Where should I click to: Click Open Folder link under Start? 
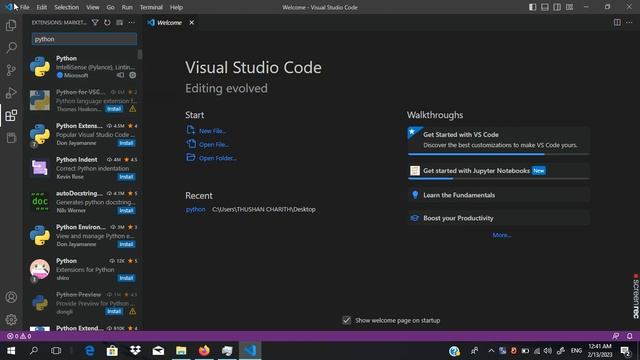[218, 158]
